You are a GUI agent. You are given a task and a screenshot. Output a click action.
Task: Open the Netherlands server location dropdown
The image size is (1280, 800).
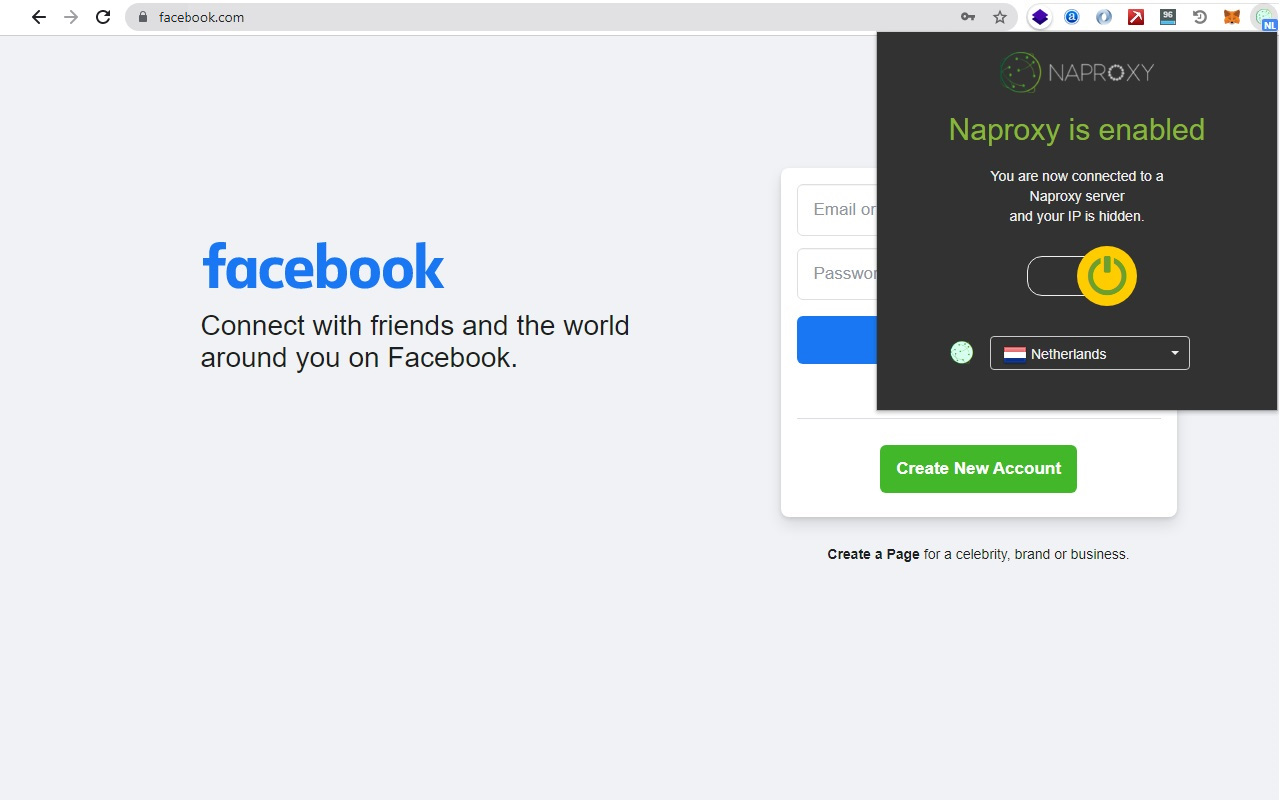pyautogui.click(x=1090, y=353)
